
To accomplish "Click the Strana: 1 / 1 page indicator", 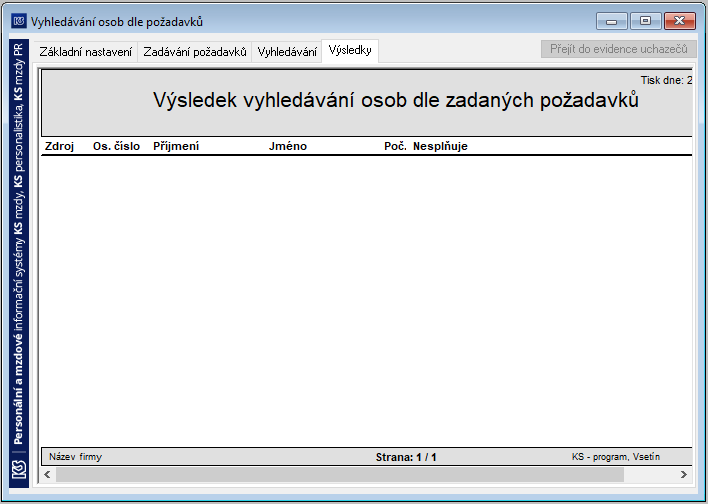I will [406, 457].
